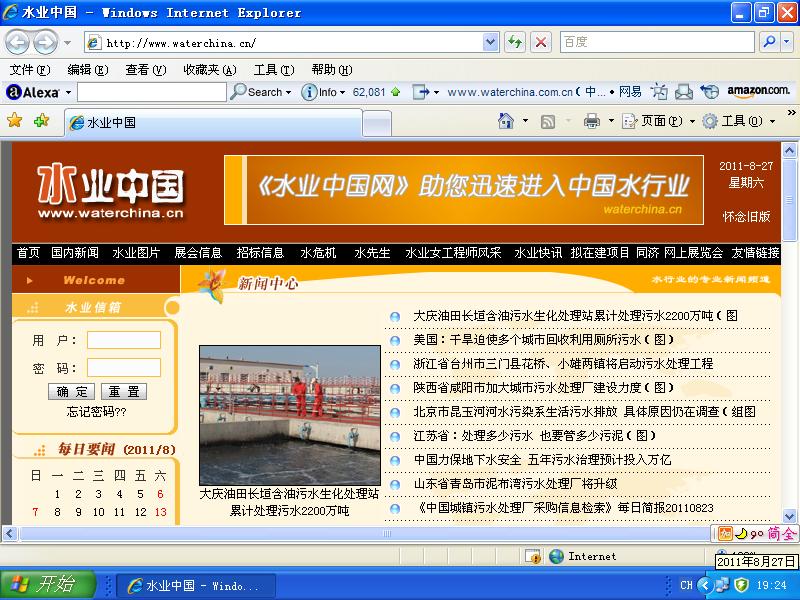Click in the 密码 password field
This screenshot has width=800, height=600.
point(123,367)
